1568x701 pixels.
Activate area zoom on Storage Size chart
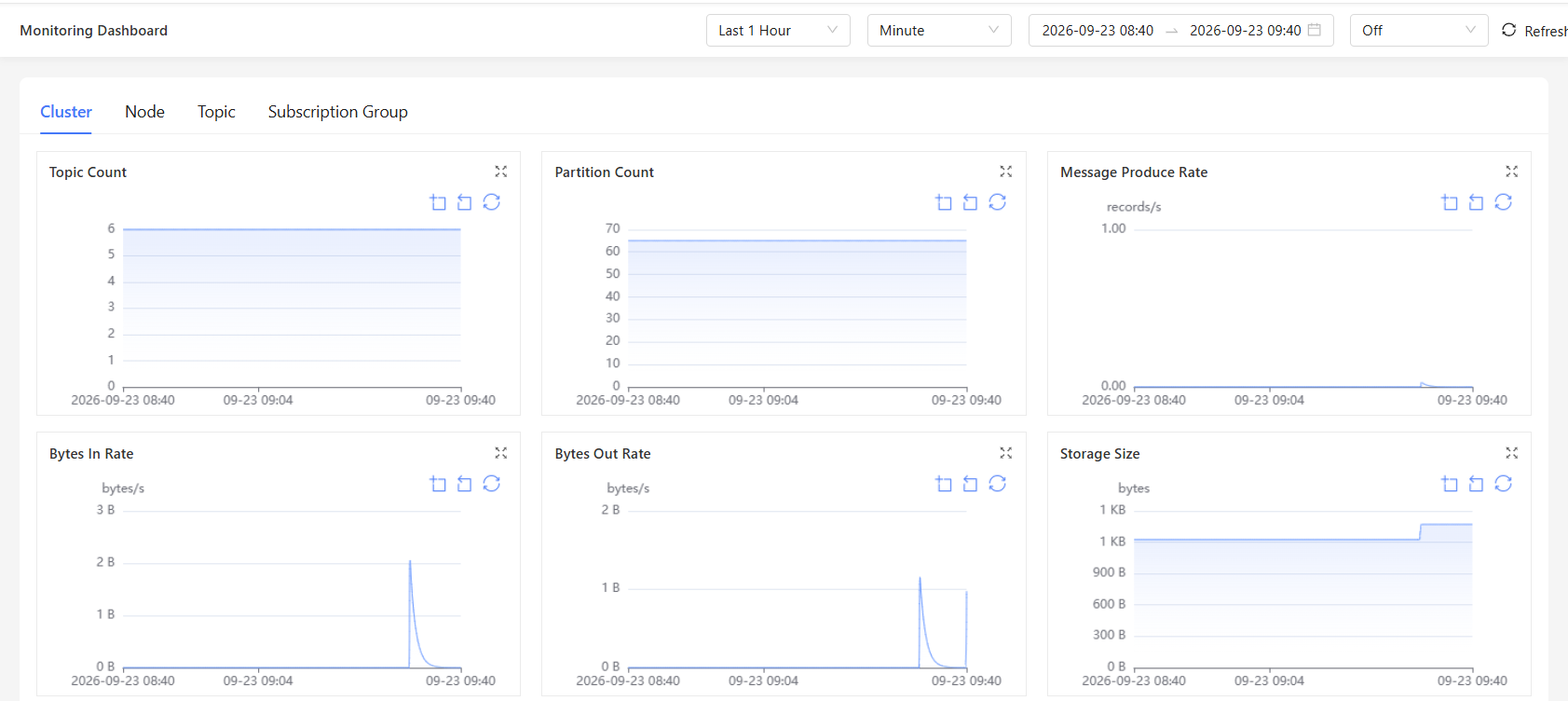[x=1450, y=484]
